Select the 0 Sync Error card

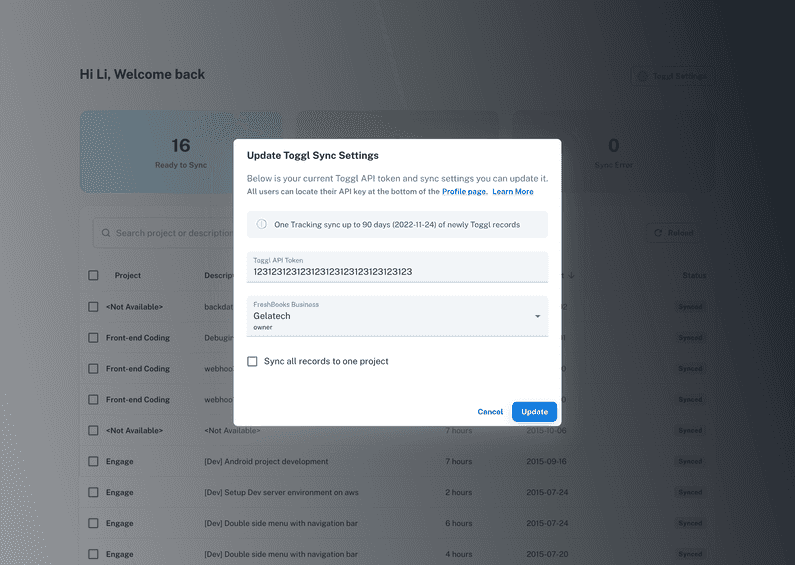pyautogui.click(x=613, y=152)
